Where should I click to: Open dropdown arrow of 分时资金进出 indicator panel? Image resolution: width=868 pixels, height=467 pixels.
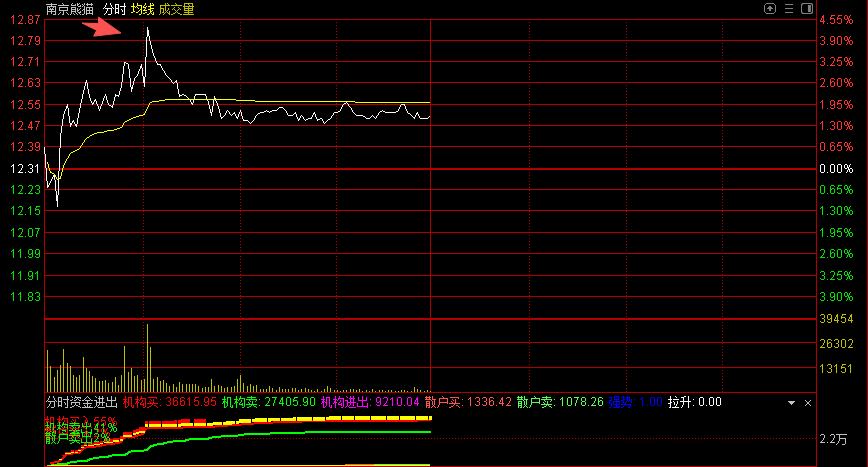pos(791,402)
